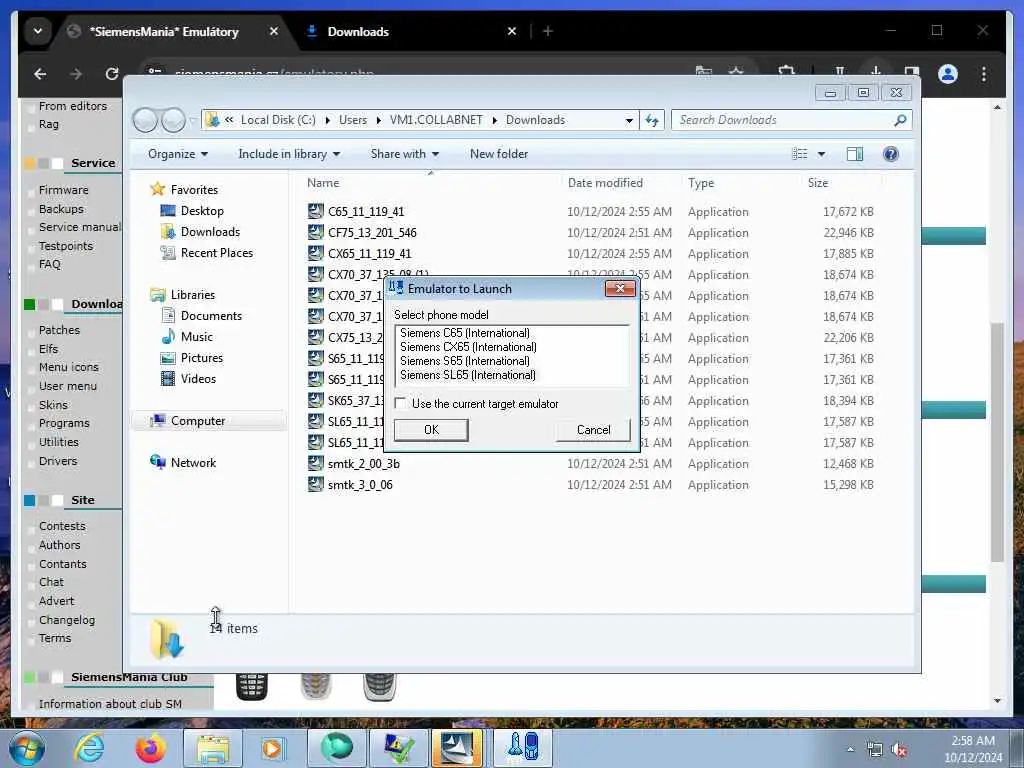Close the Emulator to Launch dialog
This screenshot has height=768, width=1024.
pyautogui.click(x=620, y=288)
